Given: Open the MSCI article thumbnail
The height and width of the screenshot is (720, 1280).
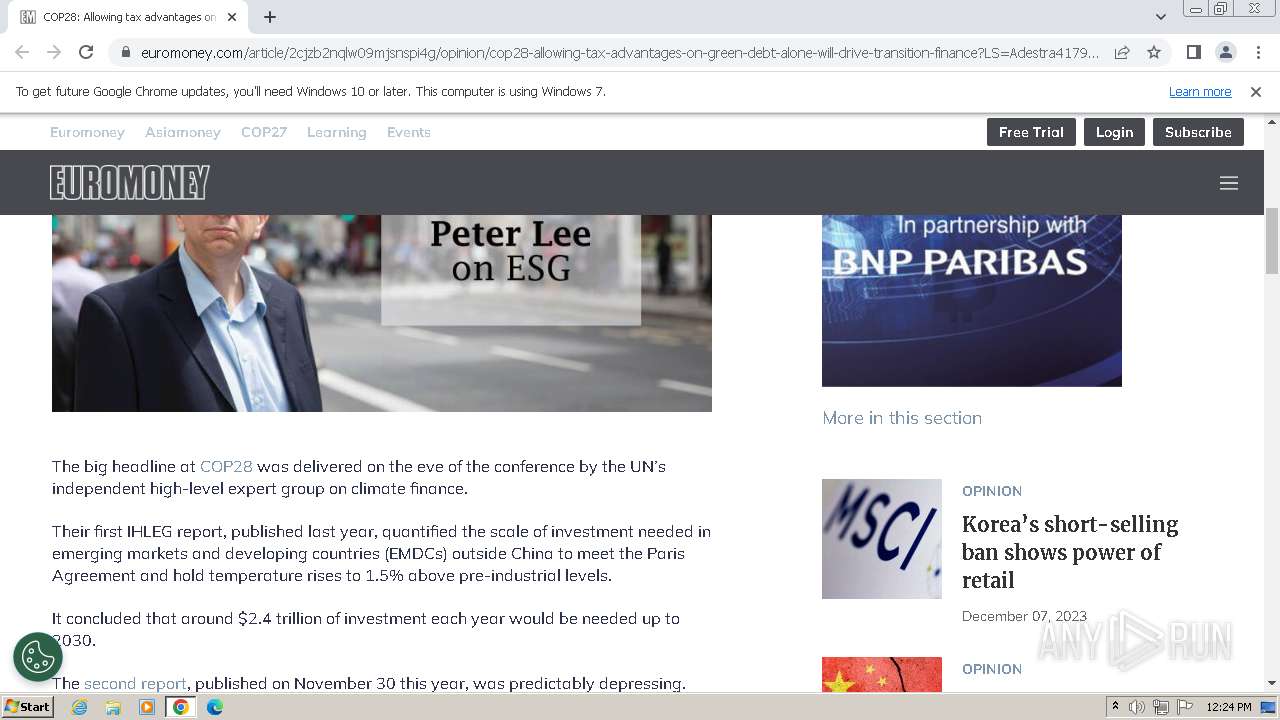Looking at the screenshot, I should coord(882,539).
